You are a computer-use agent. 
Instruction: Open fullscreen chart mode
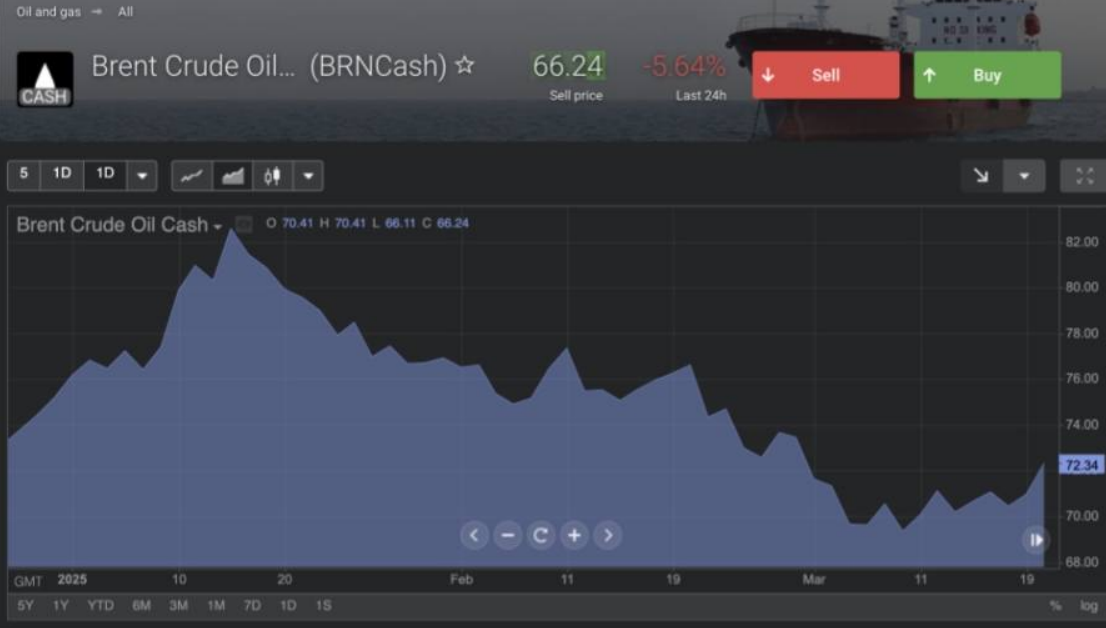pos(1084,176)
